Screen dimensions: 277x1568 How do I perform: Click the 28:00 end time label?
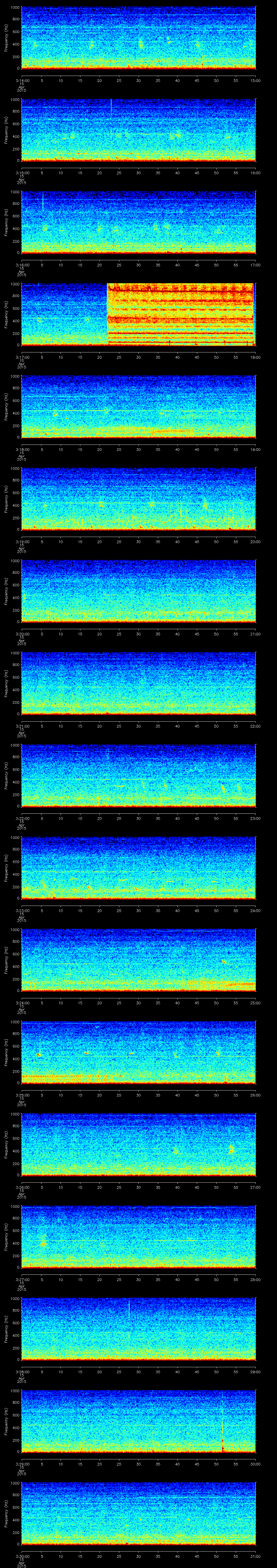[x=255, y=1279]
